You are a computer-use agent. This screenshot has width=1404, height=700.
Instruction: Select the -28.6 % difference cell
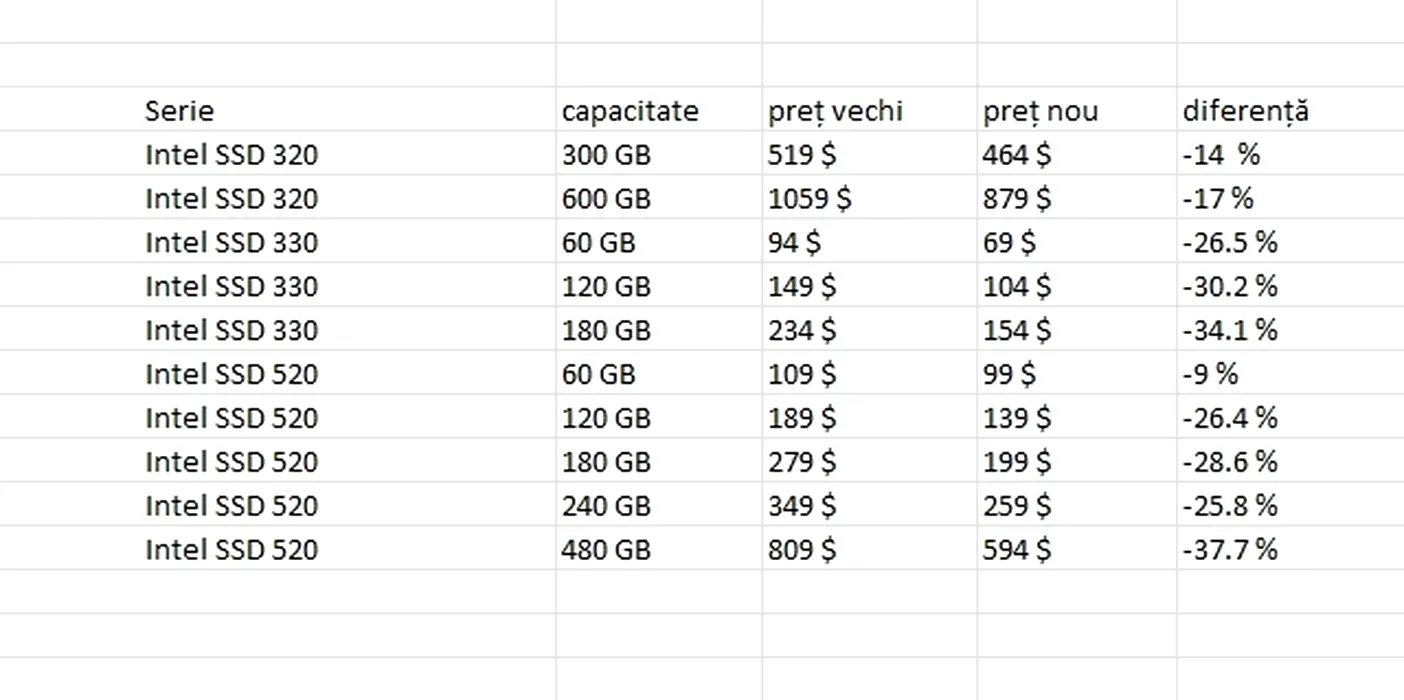coord(1291,461)
